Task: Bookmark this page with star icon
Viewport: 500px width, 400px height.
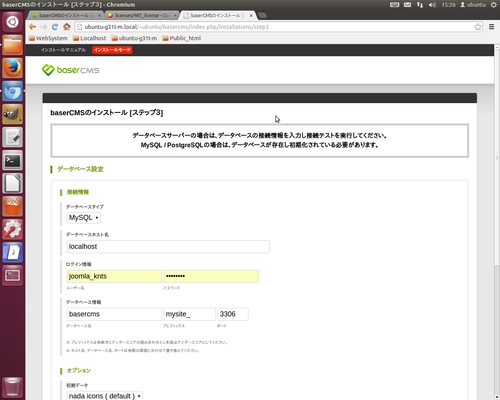Action: point(478,27)
